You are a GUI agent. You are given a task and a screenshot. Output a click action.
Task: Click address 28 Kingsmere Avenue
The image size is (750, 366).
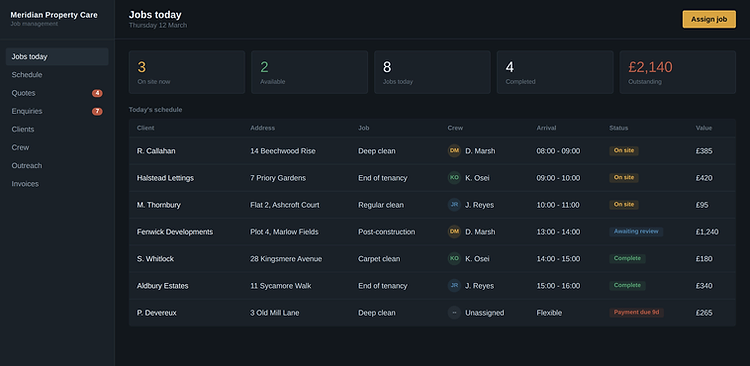[x=286, y=259]
